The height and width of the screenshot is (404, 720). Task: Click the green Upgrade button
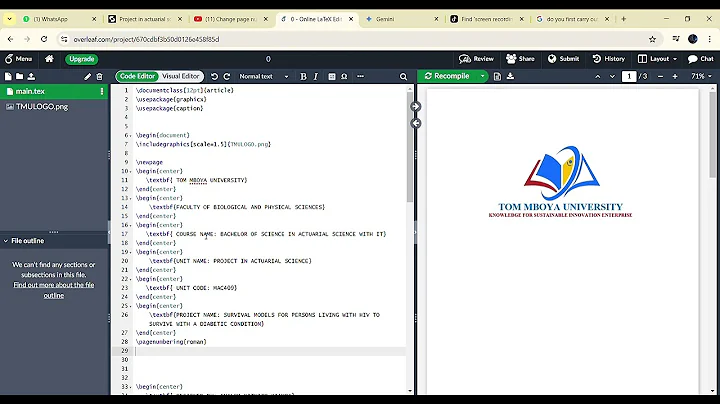tap(82, 59)
